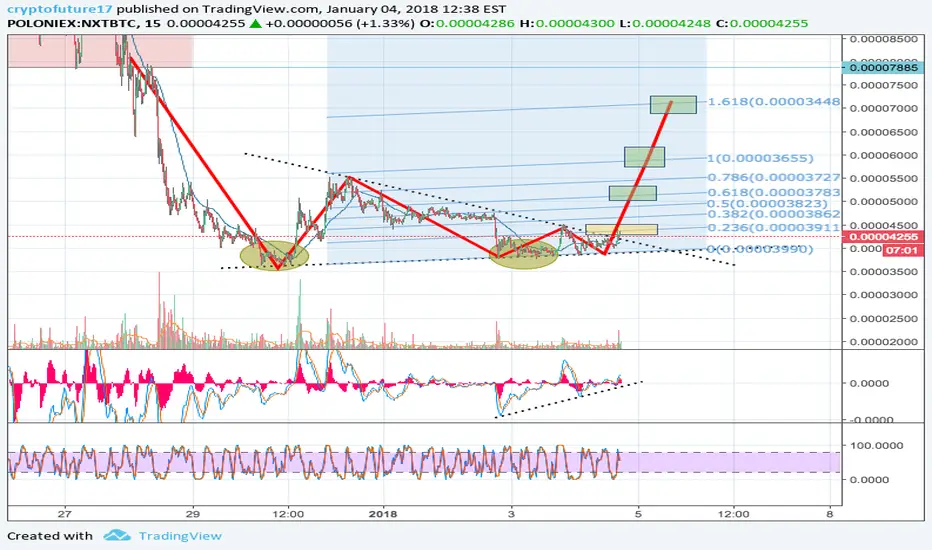This screenshot has height=550, width=932.
Task: Open the TradingView link beside Created with
Action: [x=180, y=536]
